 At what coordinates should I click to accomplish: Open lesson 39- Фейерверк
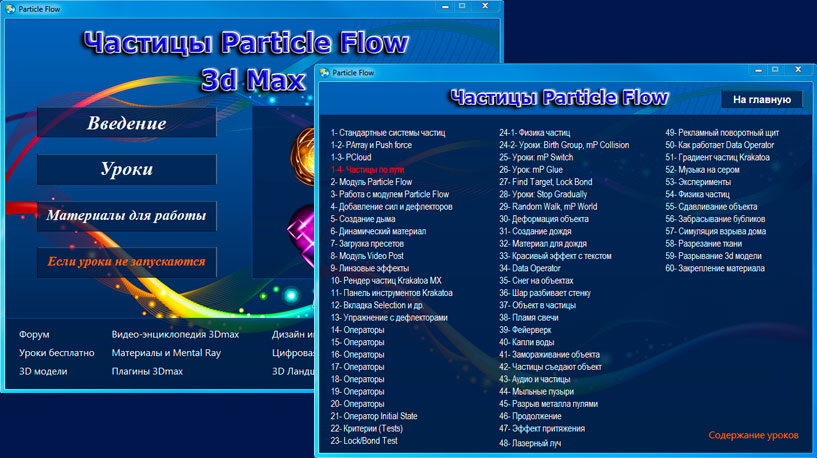click(x=525, y=330)
